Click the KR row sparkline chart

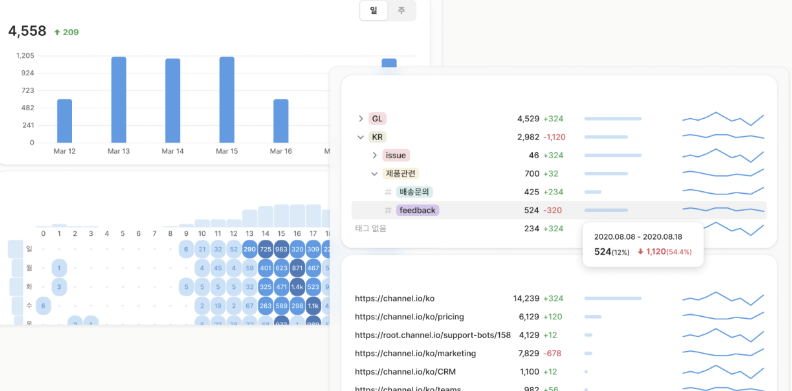tap(723, 136)
